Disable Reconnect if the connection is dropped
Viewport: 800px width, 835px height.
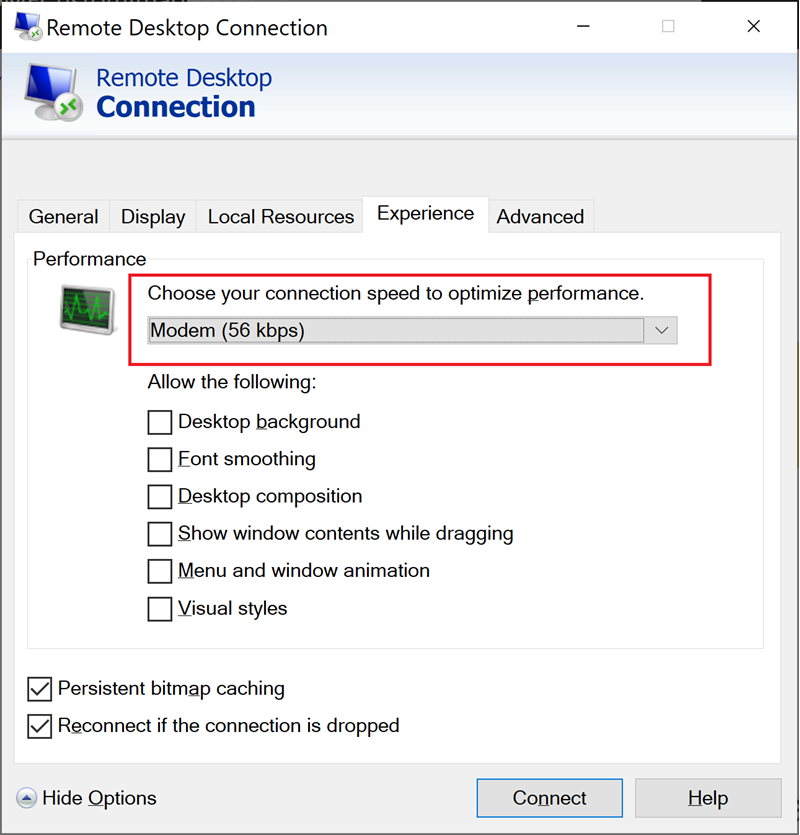(x=39, y=725)
